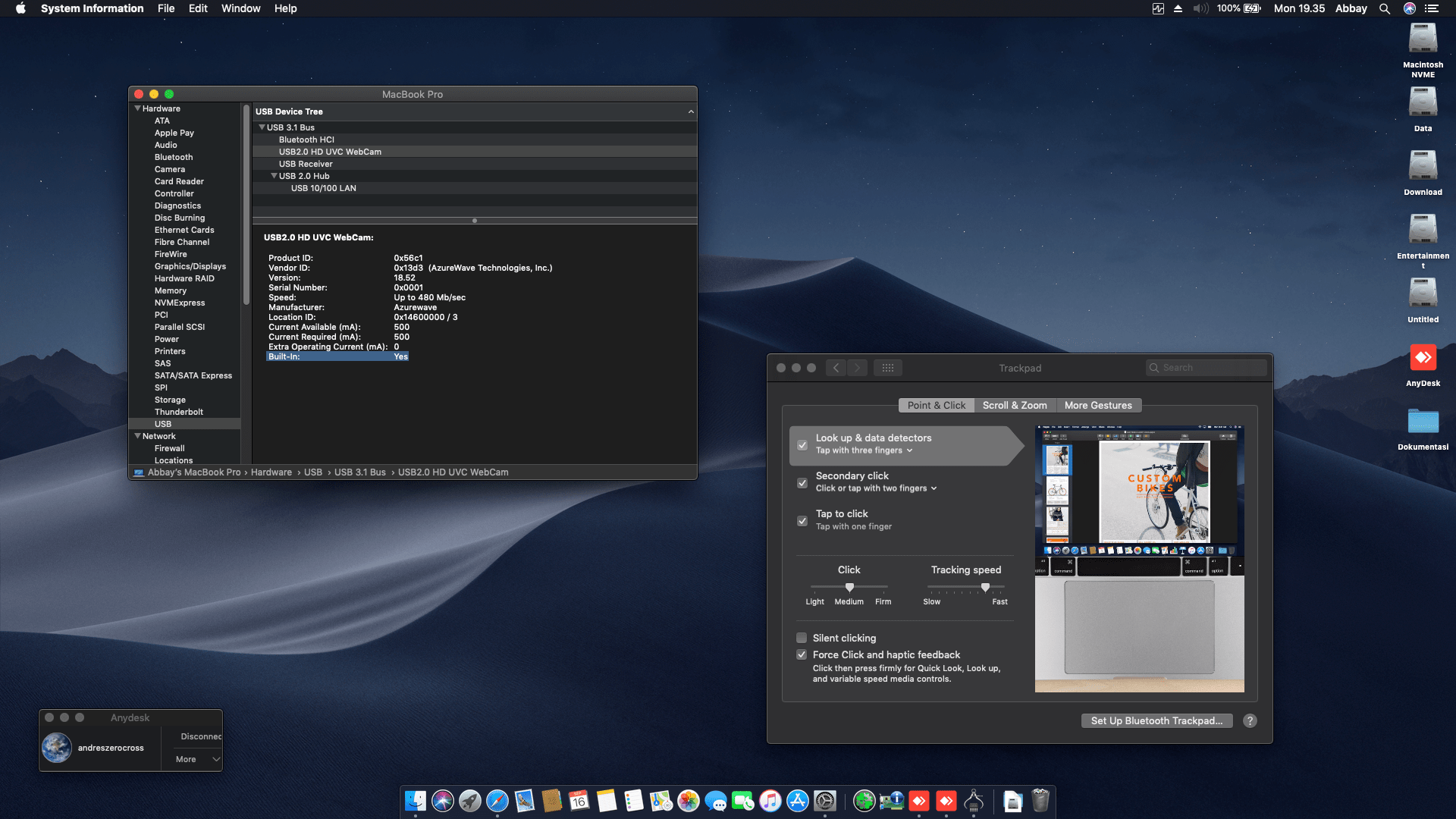Disable Force Click and haptic feedback
This screenshot has height=819, width=1456.
[x=802, y=654]
